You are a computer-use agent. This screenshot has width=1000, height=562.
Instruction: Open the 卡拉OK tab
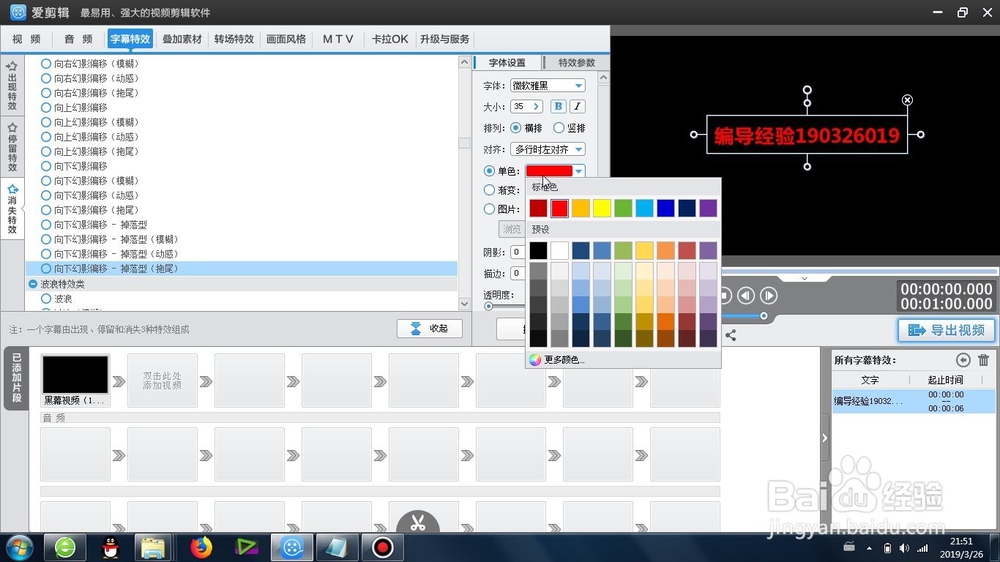(x=390, y=39)
